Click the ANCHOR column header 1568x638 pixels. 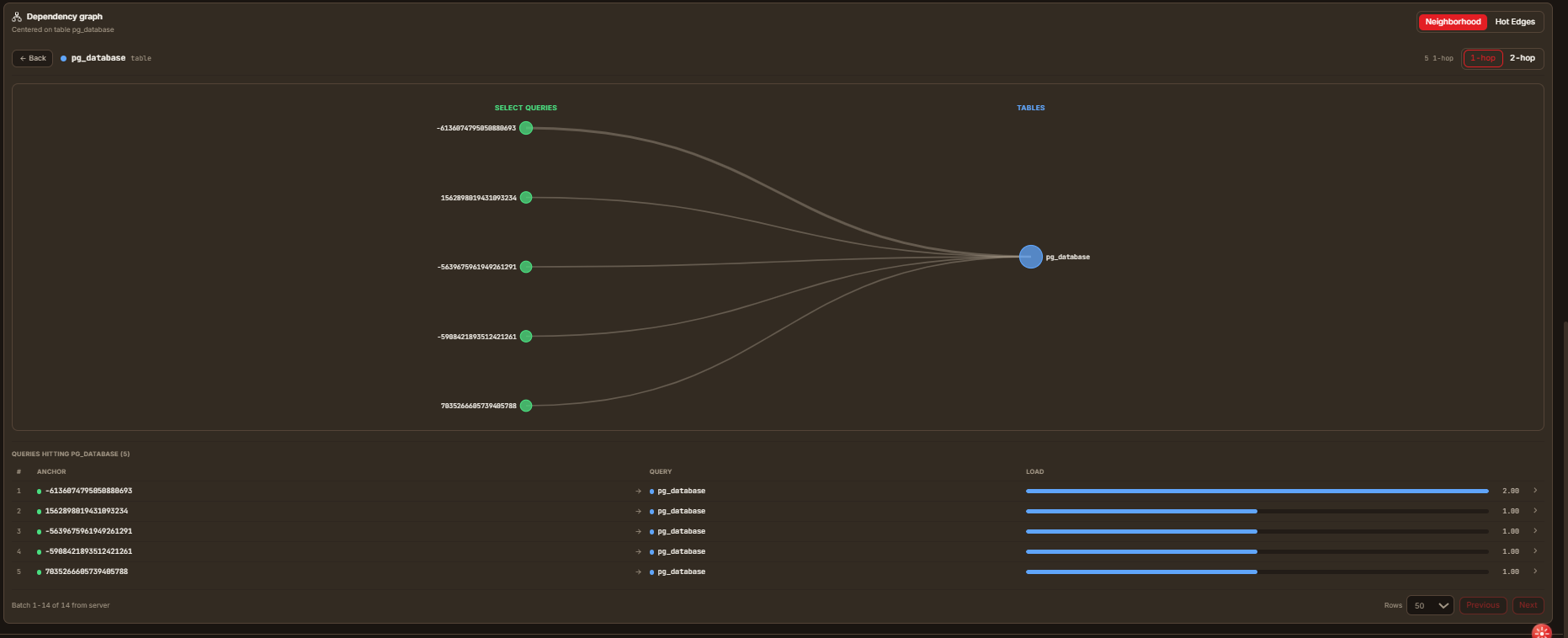(51, 471)
